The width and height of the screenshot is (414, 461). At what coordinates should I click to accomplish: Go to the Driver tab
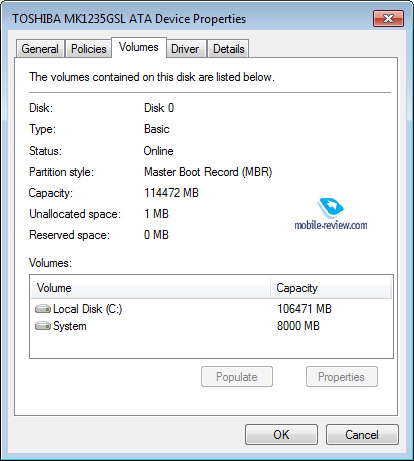point(185,49)
